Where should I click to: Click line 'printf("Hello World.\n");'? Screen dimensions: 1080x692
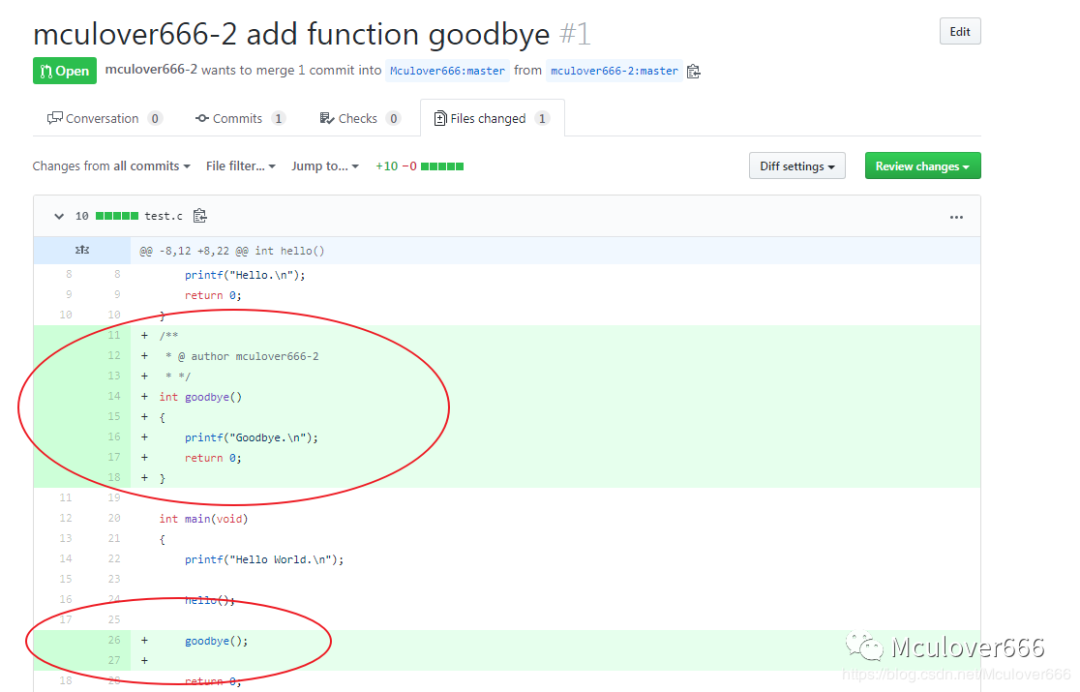[264, 559]
